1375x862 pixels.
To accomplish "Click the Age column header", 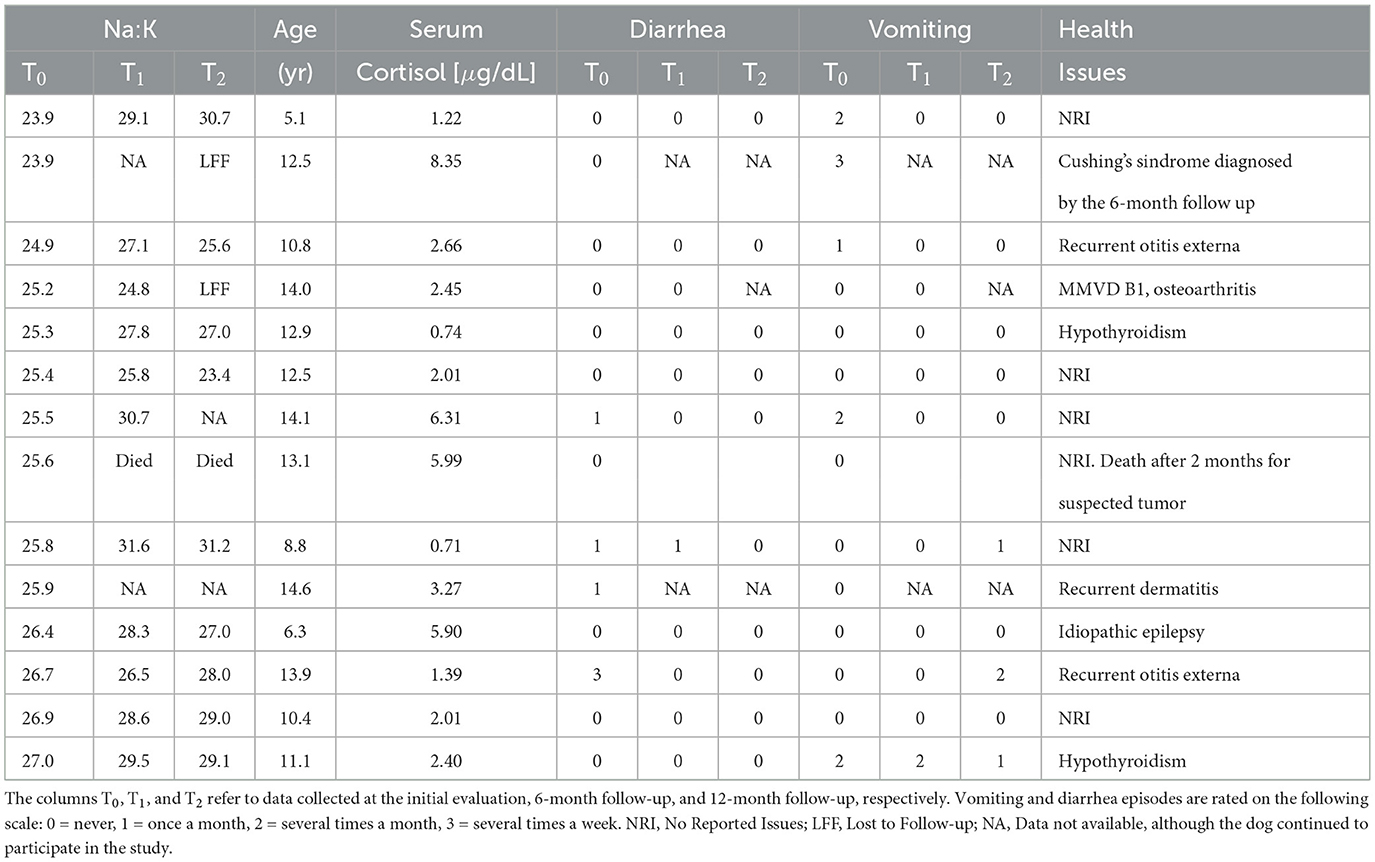I will pyautogui.click(x=295, y=30).
